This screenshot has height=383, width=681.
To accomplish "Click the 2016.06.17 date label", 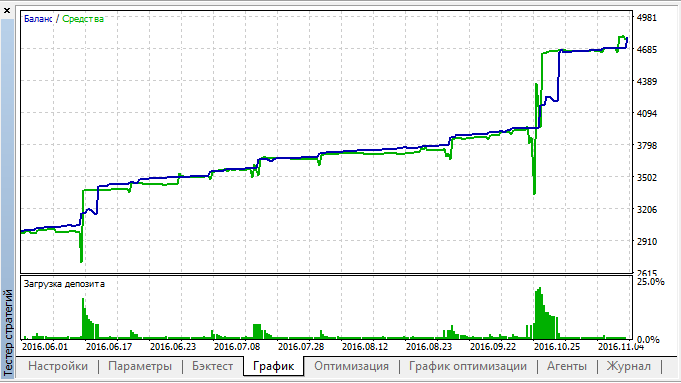I will (x=109, y=347).
